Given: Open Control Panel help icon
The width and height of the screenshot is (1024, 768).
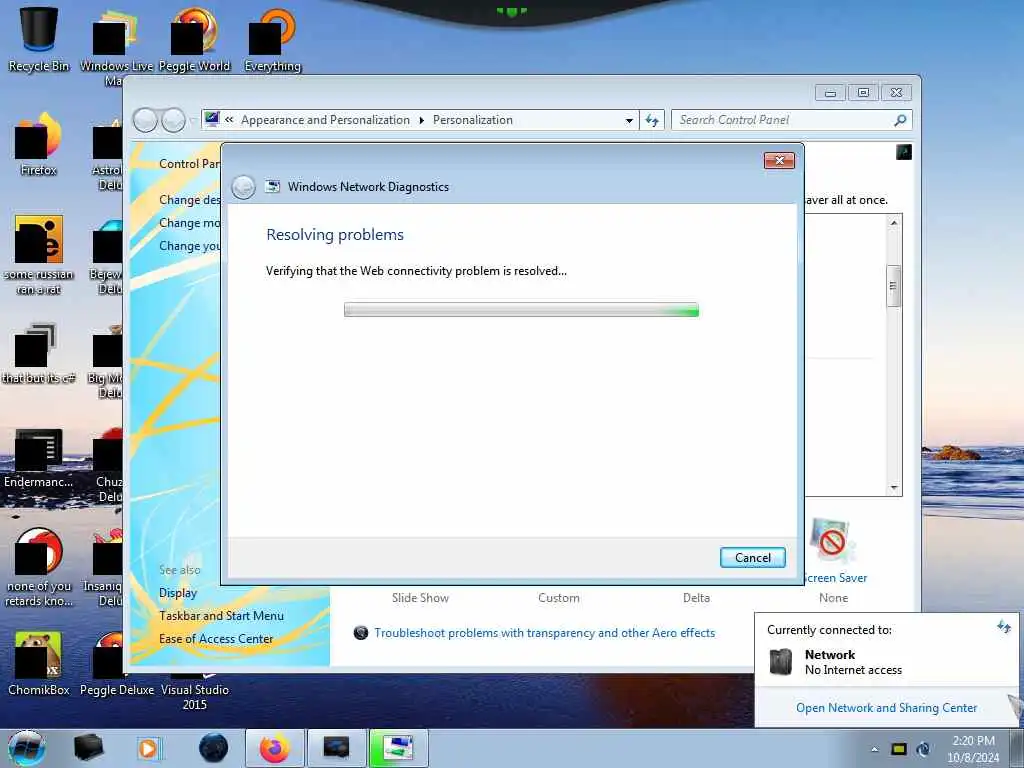Looking at the screenshot, I should pos(904,152).
